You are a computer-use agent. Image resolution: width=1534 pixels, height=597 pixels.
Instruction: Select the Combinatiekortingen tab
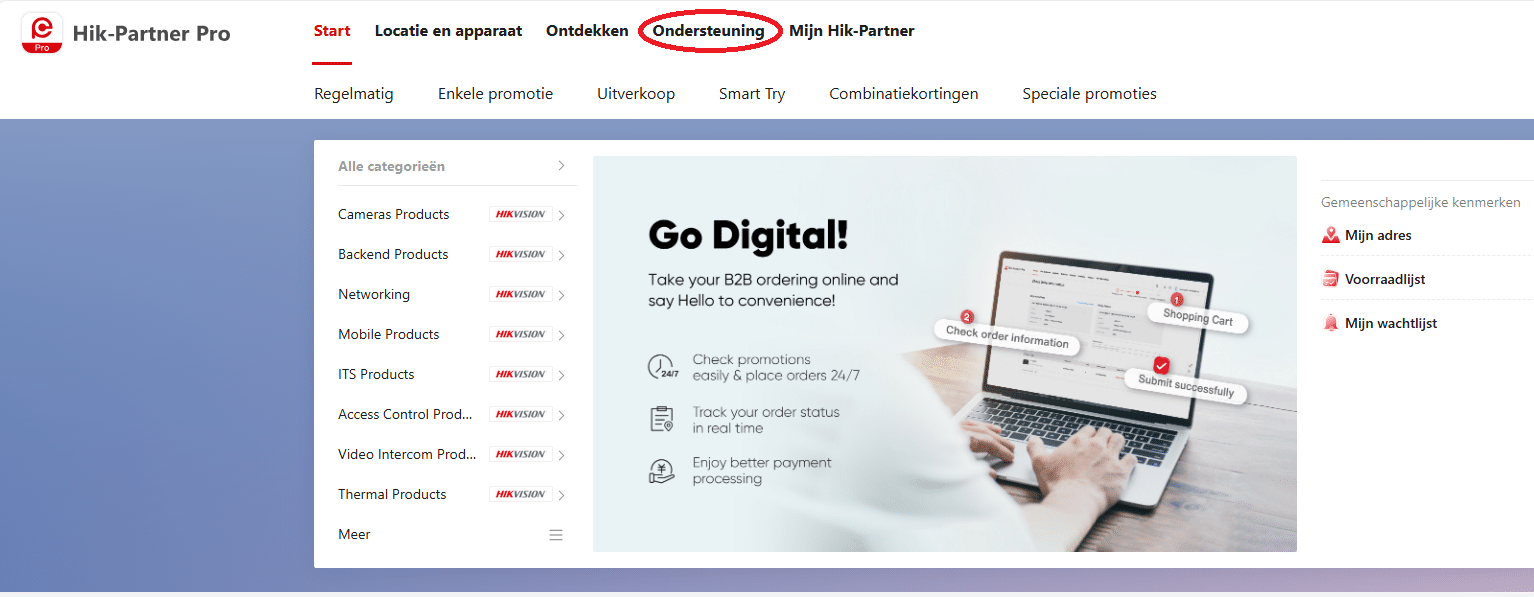click(x=904, y=94)
